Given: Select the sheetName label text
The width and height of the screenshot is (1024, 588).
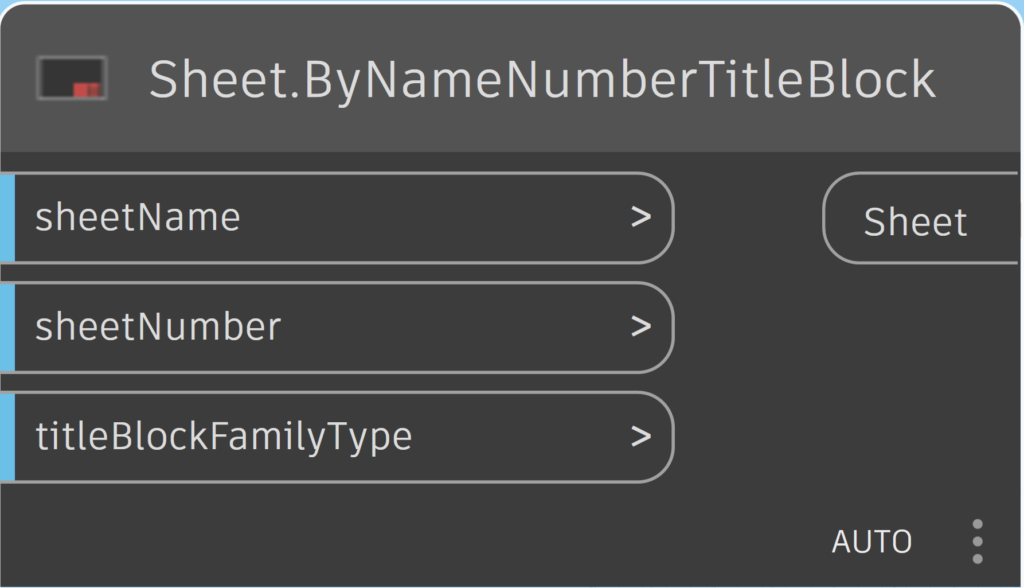Looking at the screenshot, I should pos(138,217).
